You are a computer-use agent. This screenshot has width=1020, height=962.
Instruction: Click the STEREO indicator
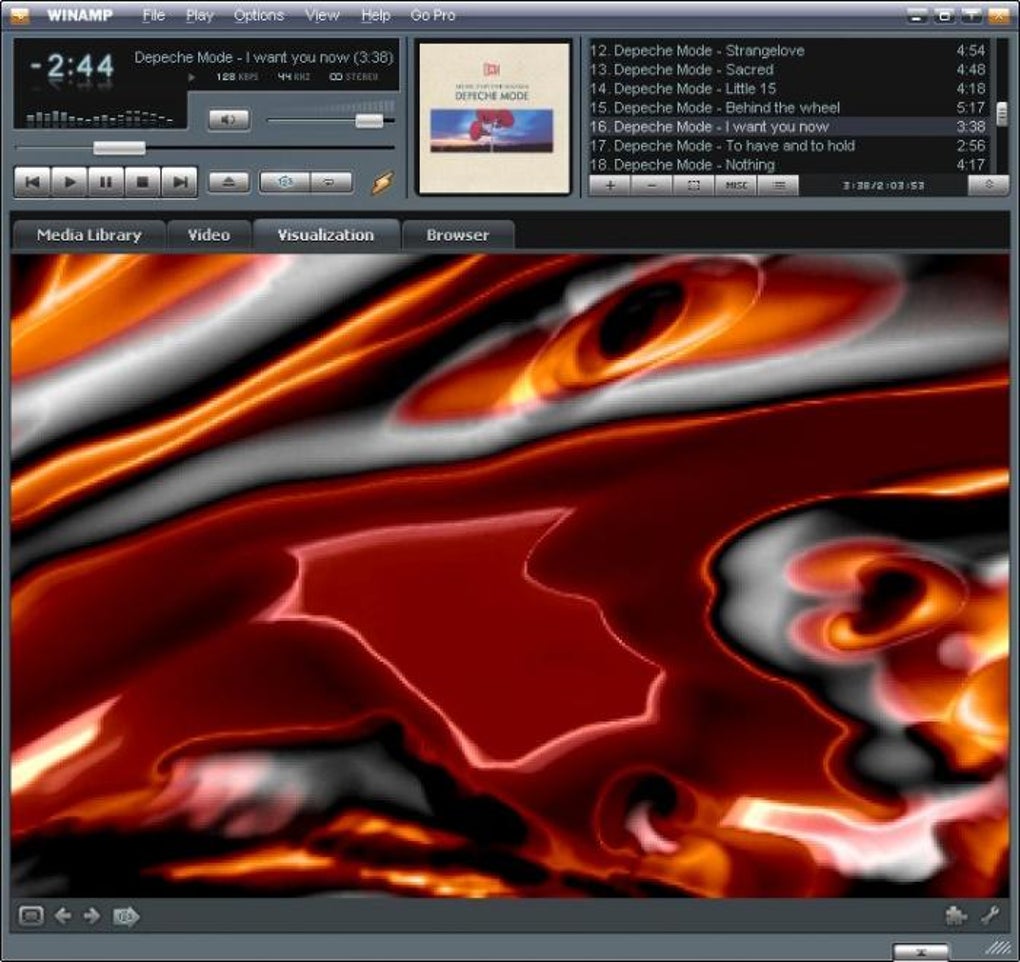(x=354, y=77)
